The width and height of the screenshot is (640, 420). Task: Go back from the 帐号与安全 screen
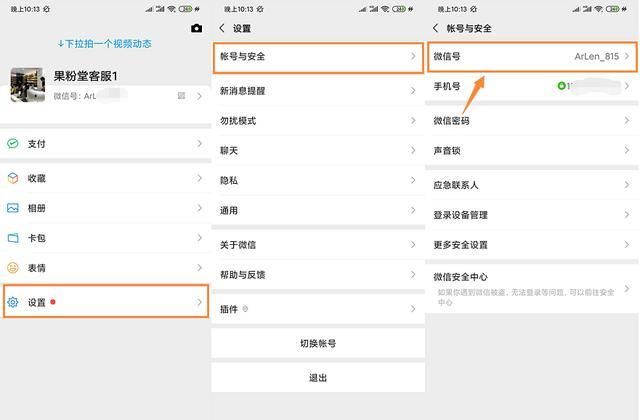[x=436, y=28]
